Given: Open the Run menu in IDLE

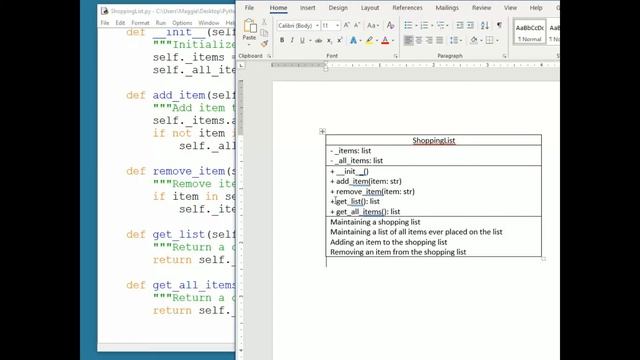Looking at the screenshot, I should tap(161, 23).
